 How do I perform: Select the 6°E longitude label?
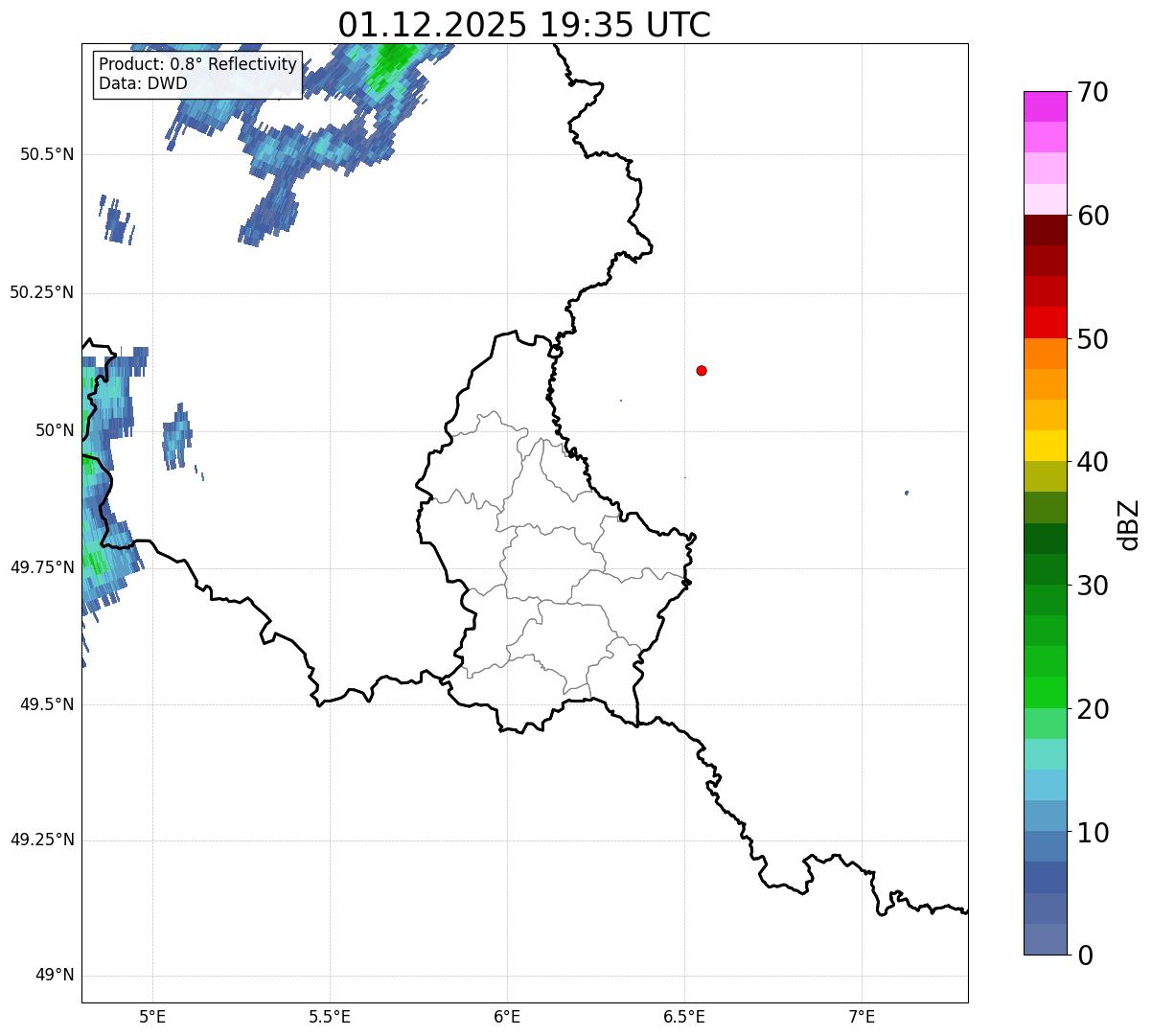507,1016
